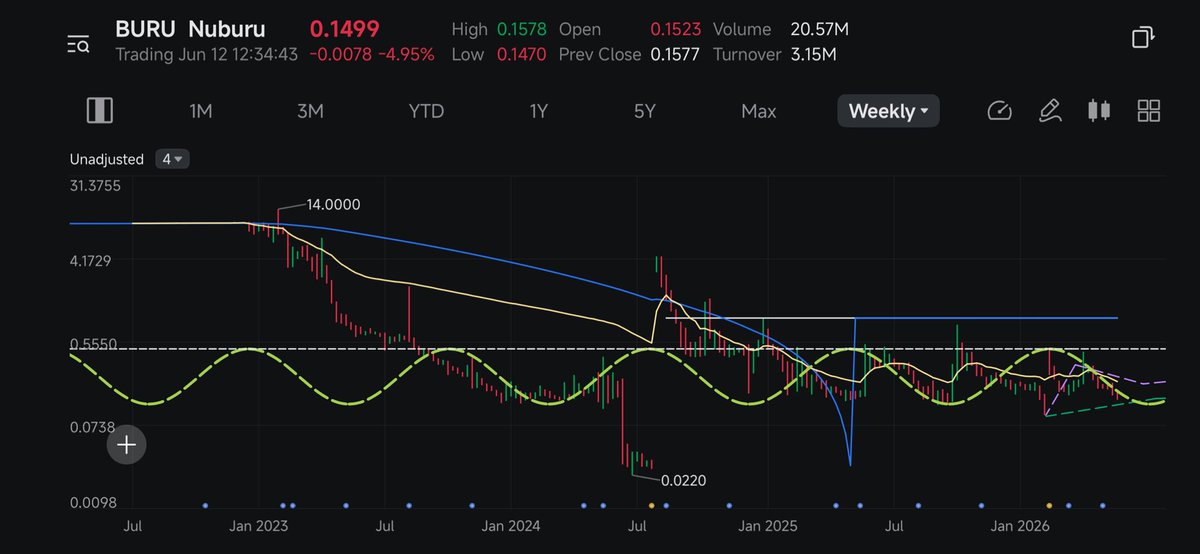Tap the Low value 0.1470

click(x=522, y=54)
